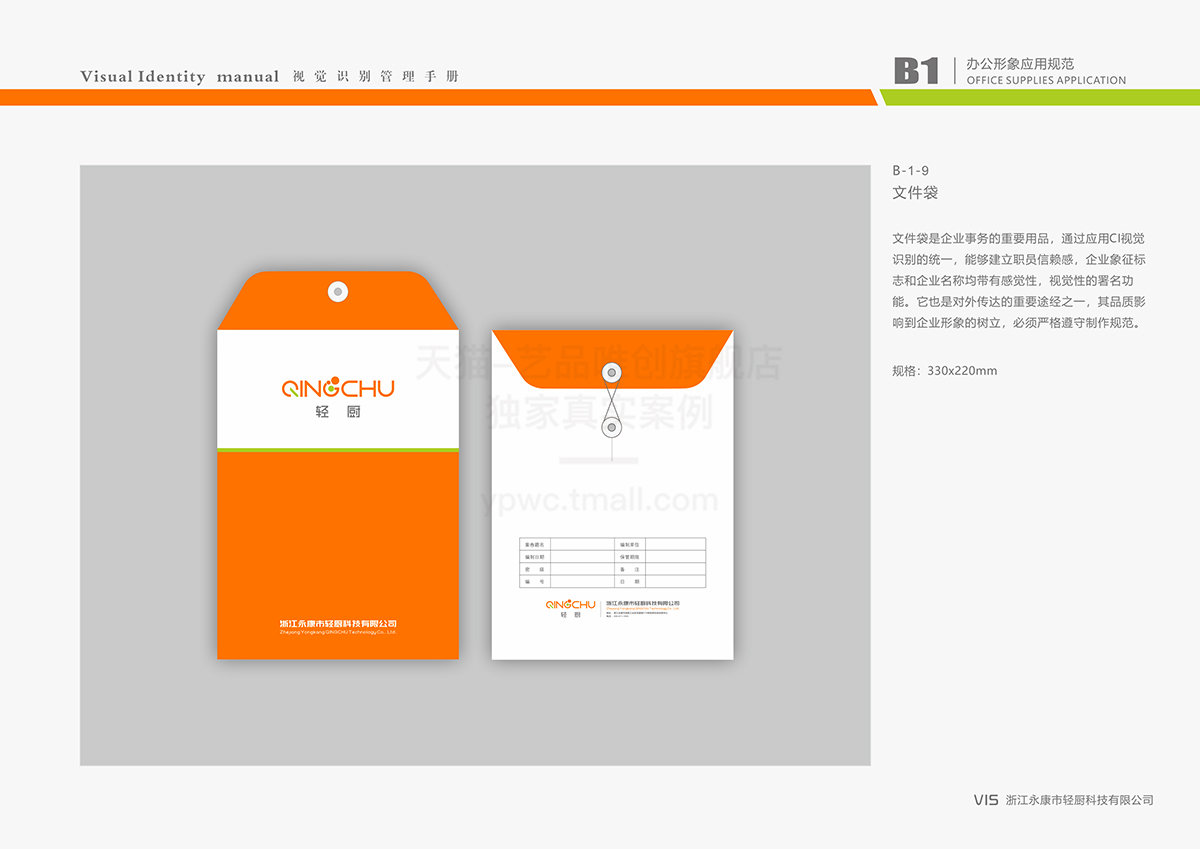Click the "视觉识别管理手册" header text
This screenshot has width=1200, height=849.
376,77
